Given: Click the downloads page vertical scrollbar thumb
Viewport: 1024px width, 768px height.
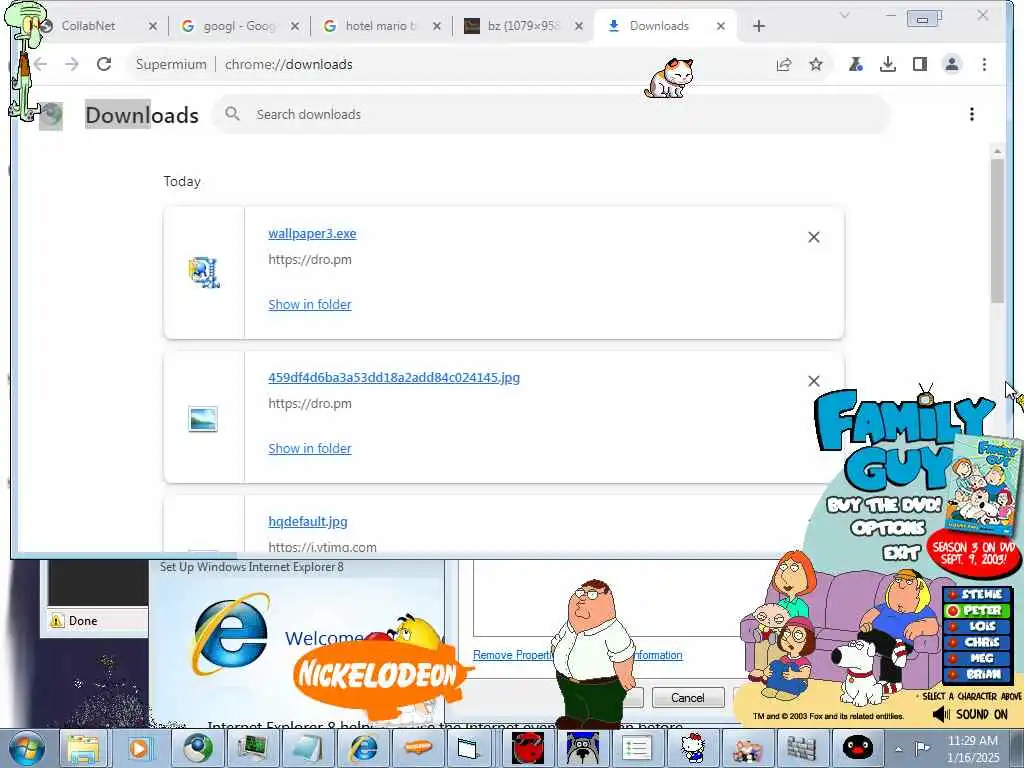Looking at the screenshot, I should [997, 230].
